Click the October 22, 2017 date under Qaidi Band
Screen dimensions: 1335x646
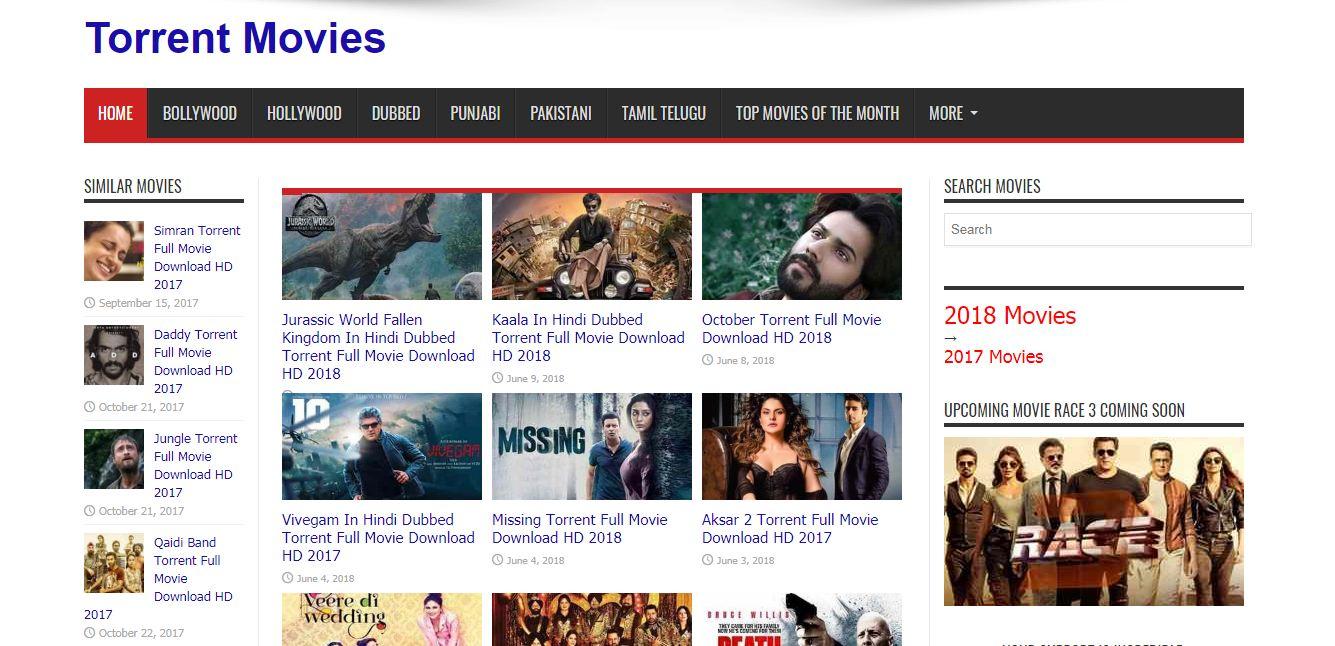click(141, 633)
